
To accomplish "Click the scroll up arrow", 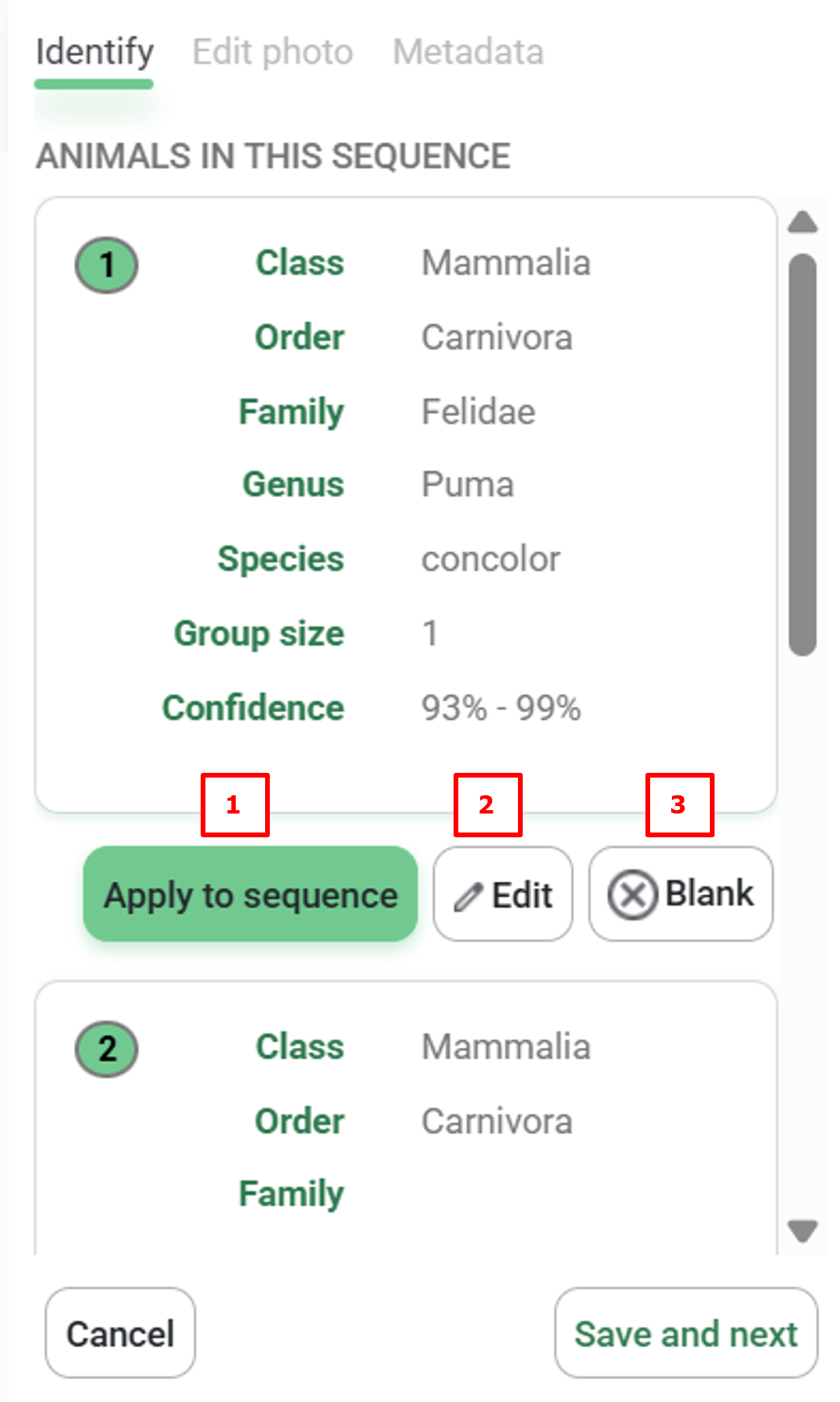I will 803,222.
